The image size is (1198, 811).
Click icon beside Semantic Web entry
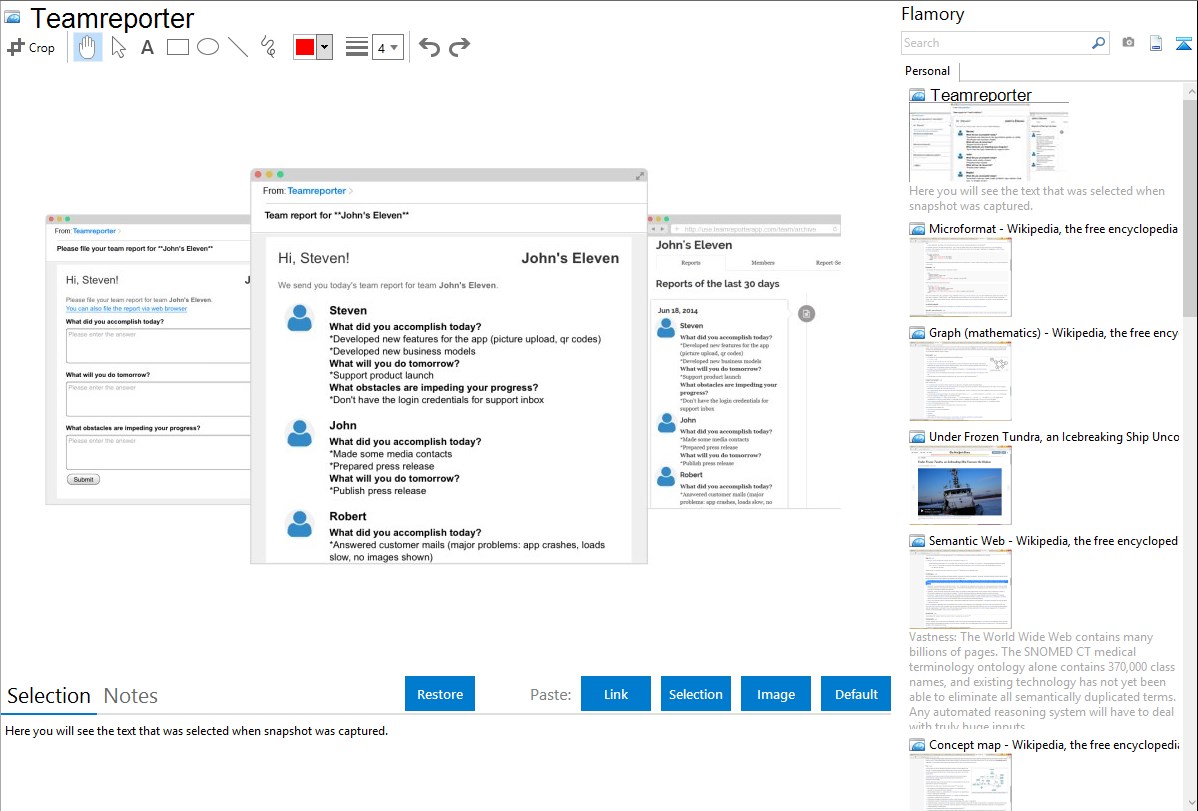tap(918, 540)
